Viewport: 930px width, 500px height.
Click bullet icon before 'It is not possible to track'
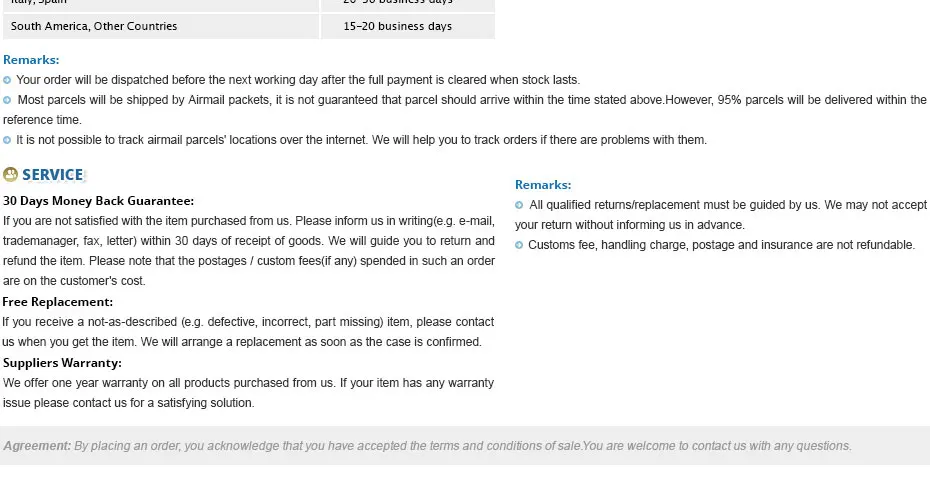click(x=7, y=141)
